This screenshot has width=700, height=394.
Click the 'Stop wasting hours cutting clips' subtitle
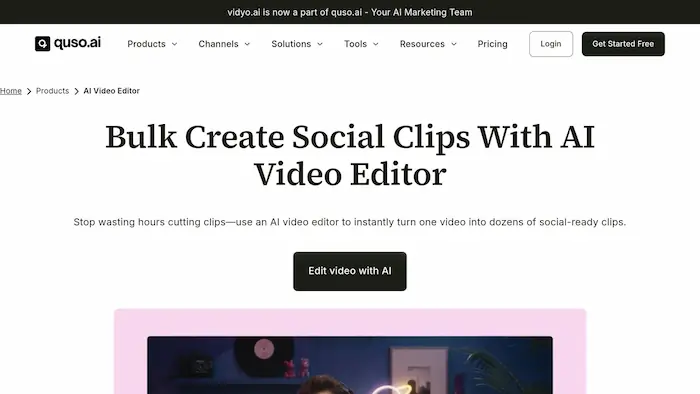(x=350, y=222)
